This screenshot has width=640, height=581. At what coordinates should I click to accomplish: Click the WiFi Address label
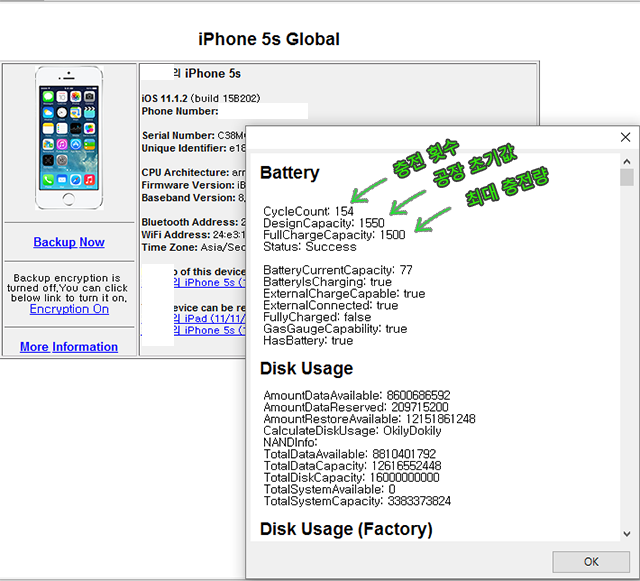coord(176,235)
